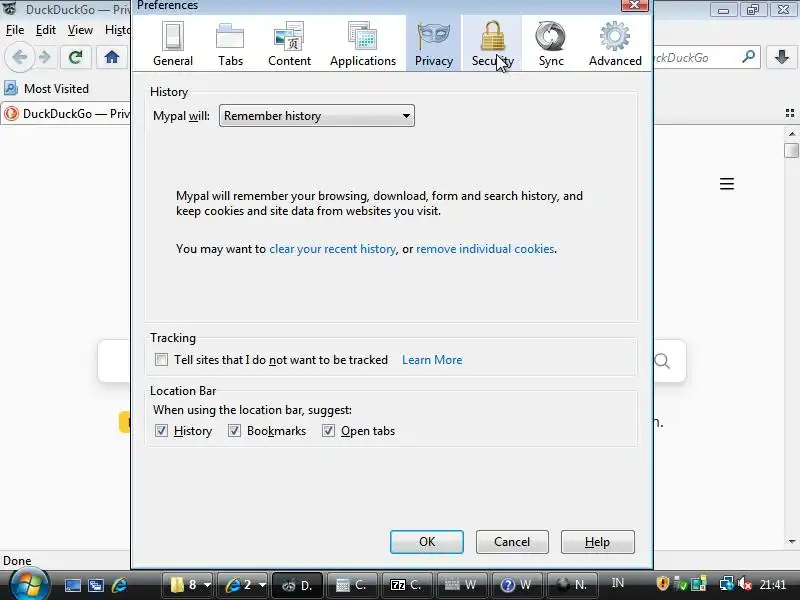Viewport: 800px width, 600px height.
Task: Click the Switch between windows icon
Action: (96, 585)
